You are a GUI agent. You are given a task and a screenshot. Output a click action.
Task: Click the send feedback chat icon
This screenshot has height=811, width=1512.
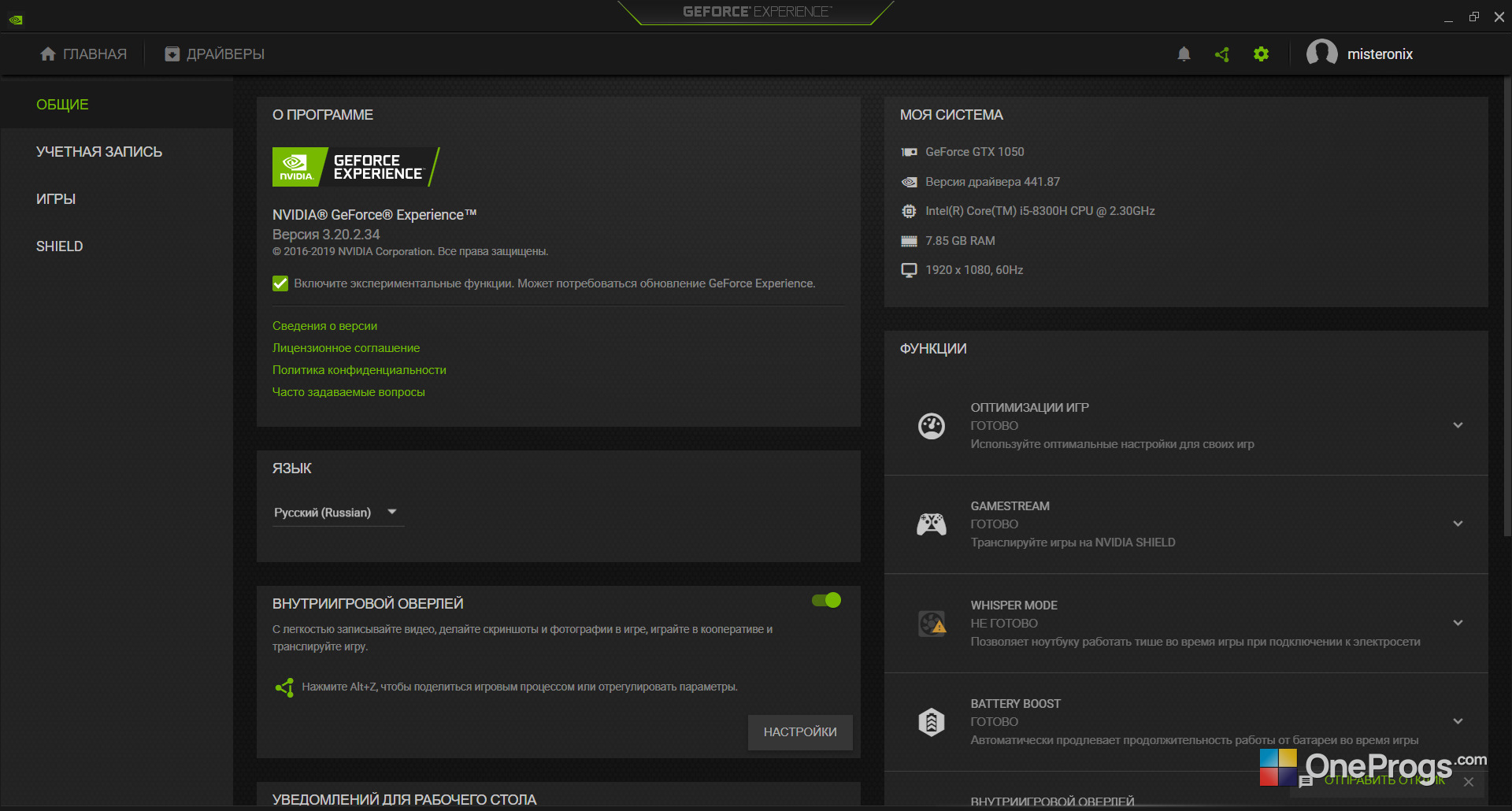point(1306,781)
